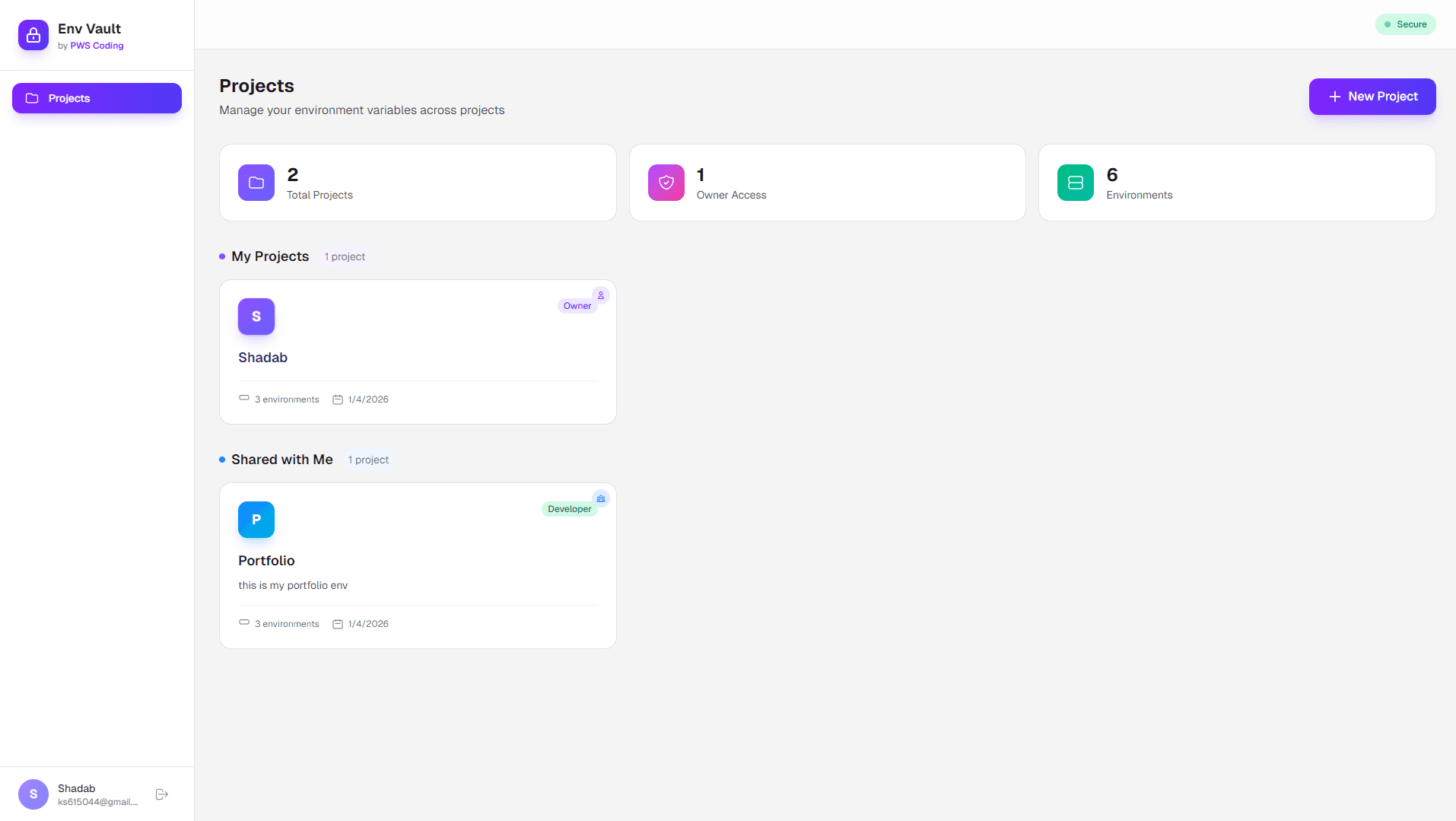Click the New Project button
1456x821 pixels.
click(x=1372, y=97)
